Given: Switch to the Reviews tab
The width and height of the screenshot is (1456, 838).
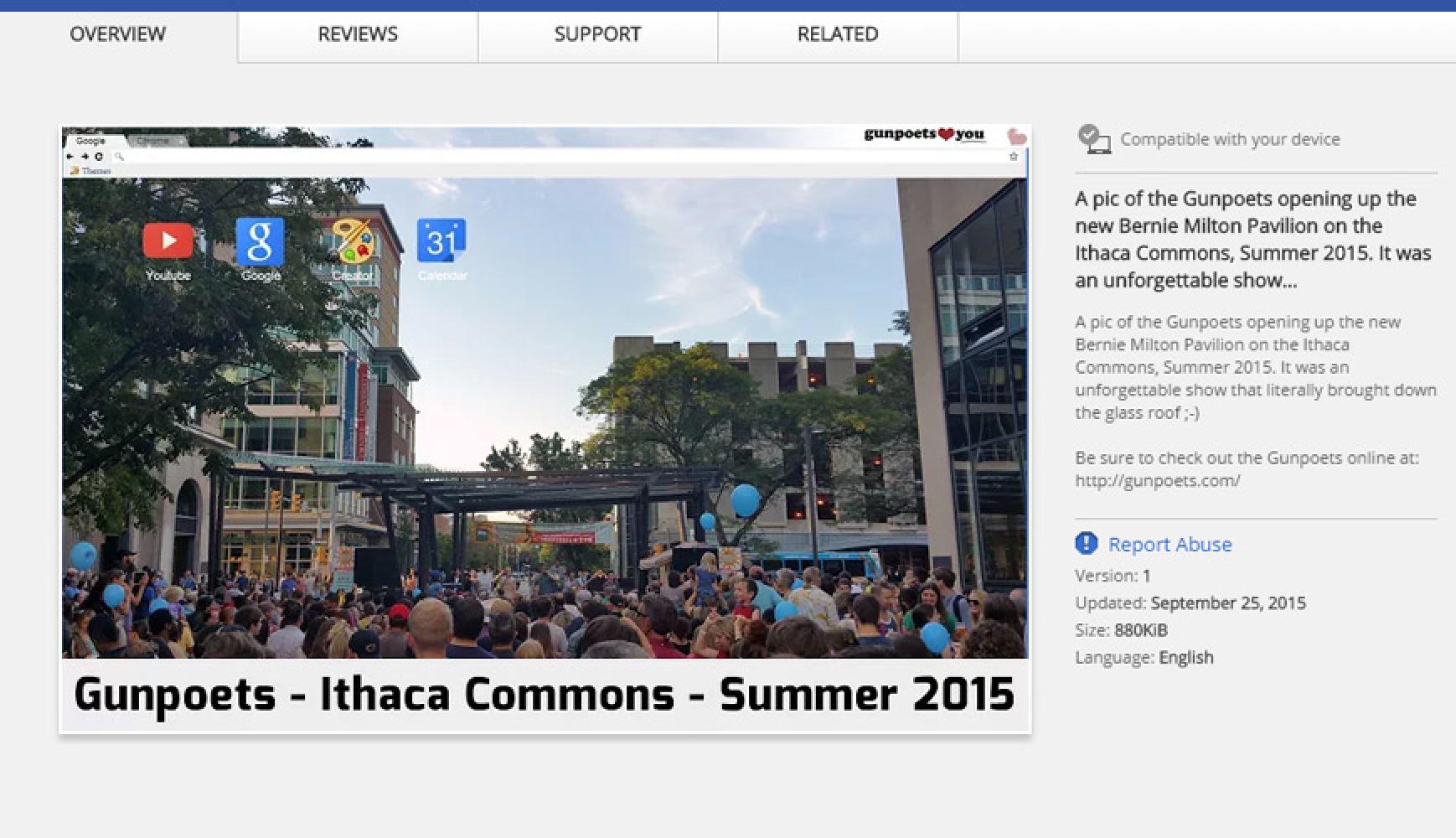Looking at the screenshot, I should coord(358,34).
